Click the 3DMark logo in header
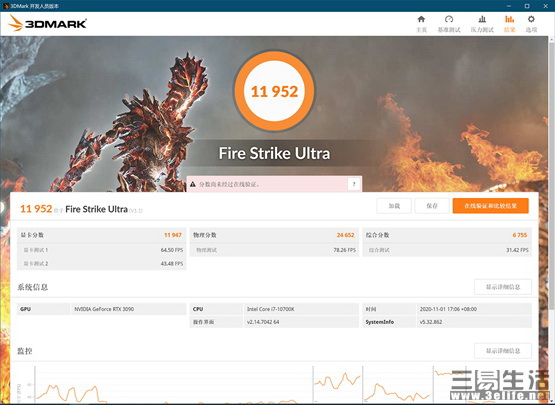555x405 pixels. click(x=47, y=23)
